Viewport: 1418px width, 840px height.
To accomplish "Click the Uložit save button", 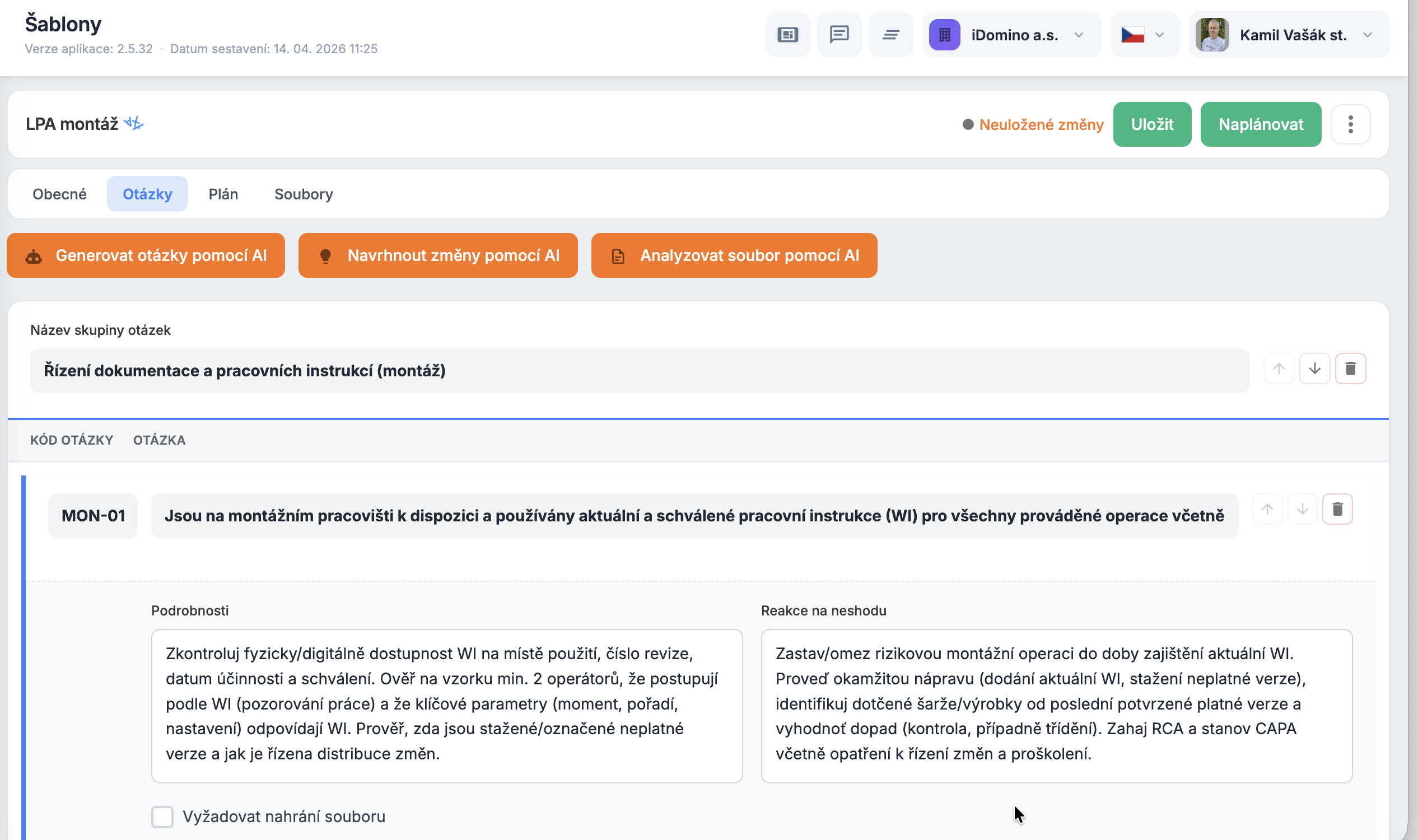I will [x=1151, y=124].
